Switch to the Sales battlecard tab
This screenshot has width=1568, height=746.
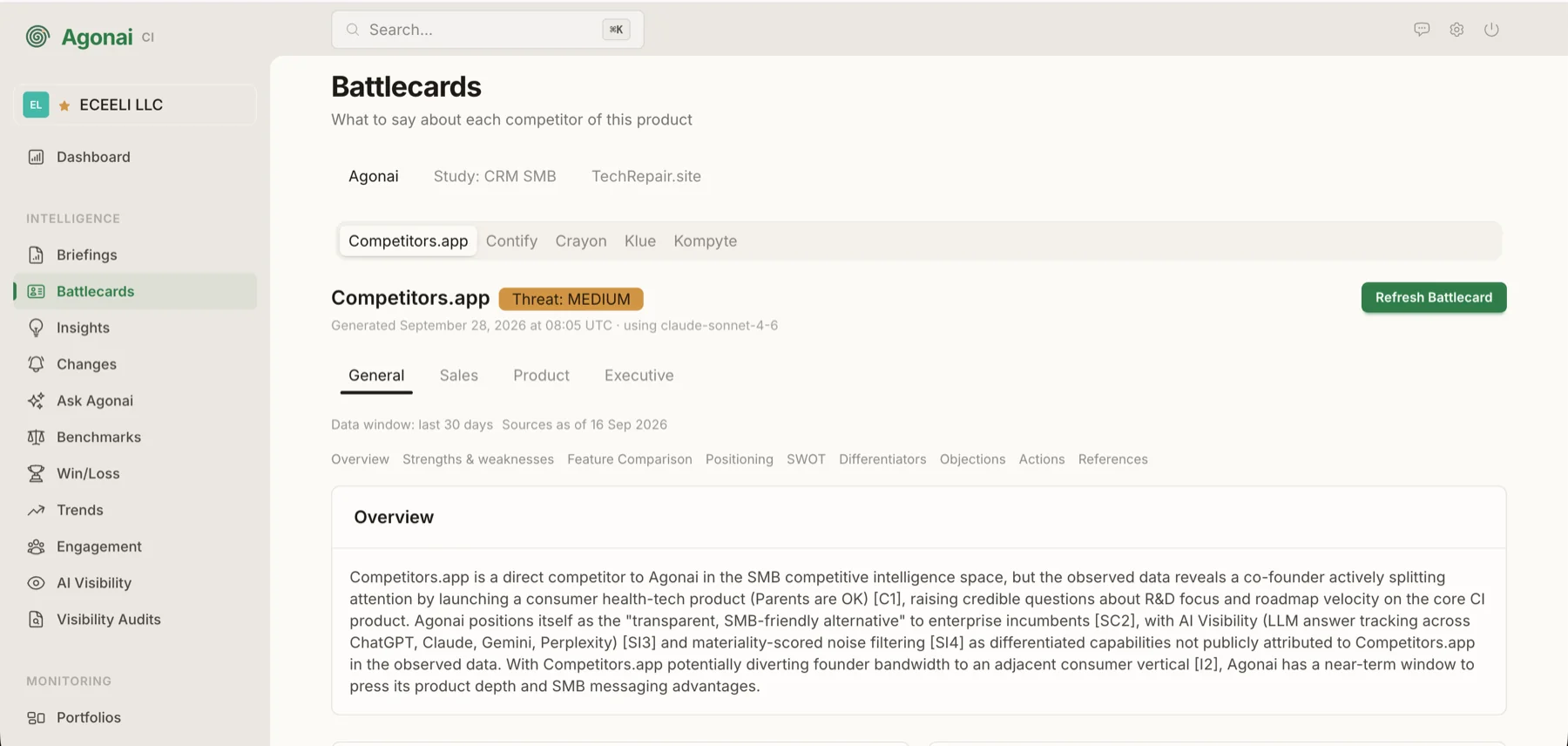point(459,376)
